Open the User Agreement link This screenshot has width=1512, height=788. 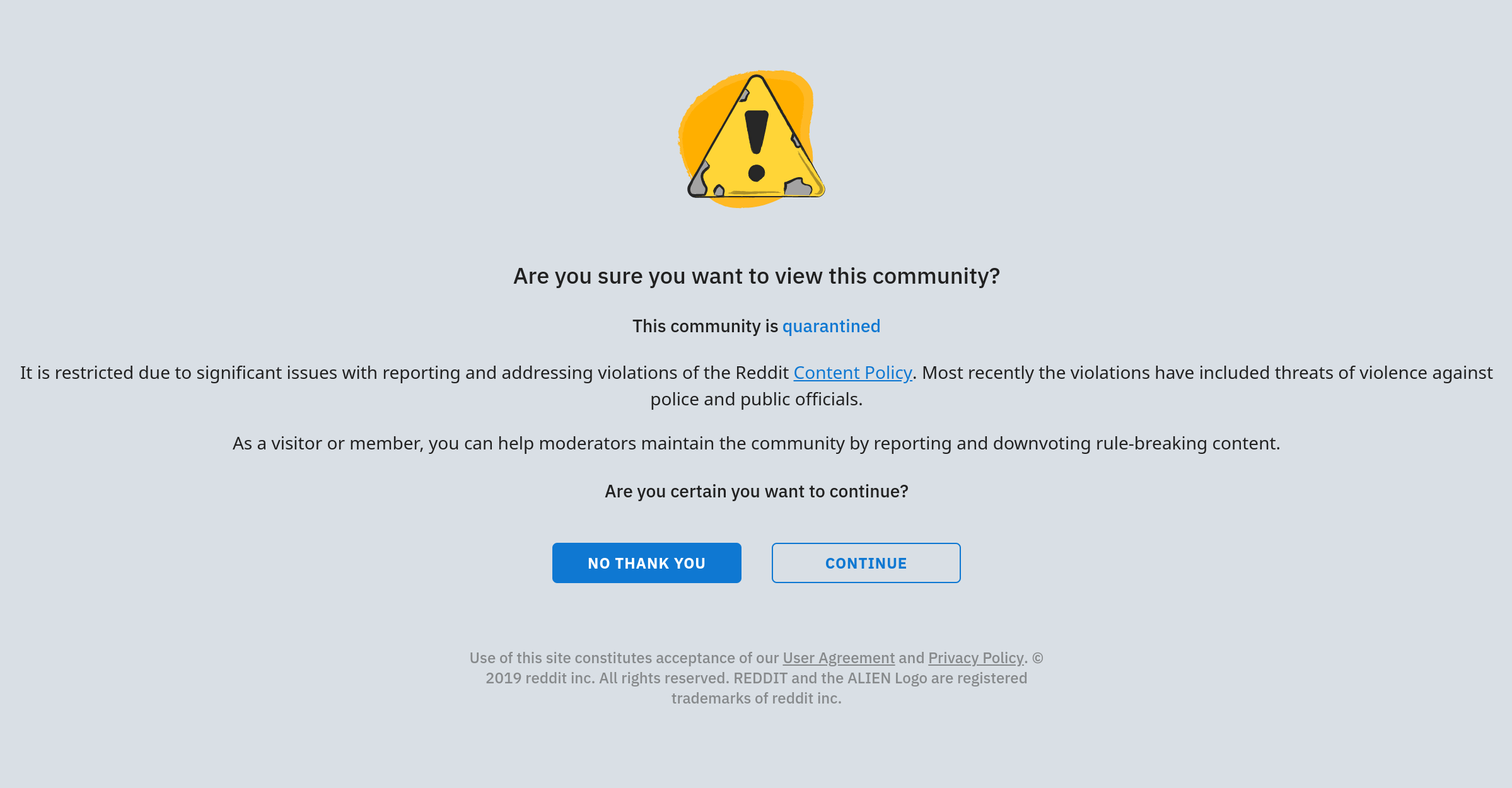coord(838,657)
